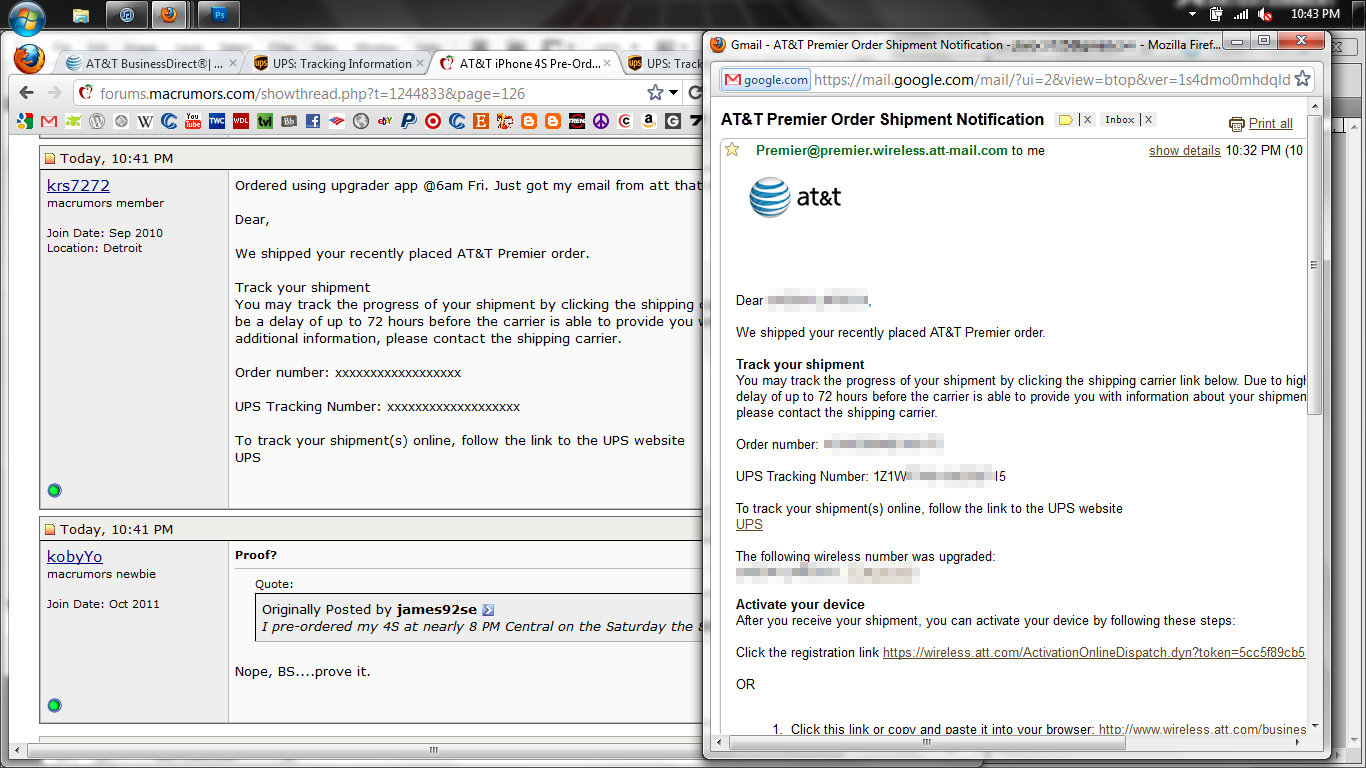Bookmark macrumors page with star icon
1366x768 pixels.
(655, 93)
